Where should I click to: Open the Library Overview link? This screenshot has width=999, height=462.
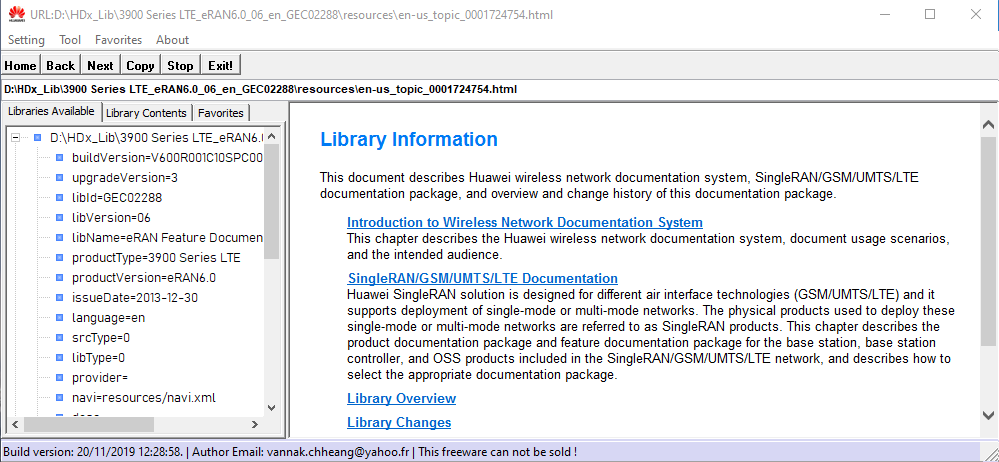click(401, 398)
